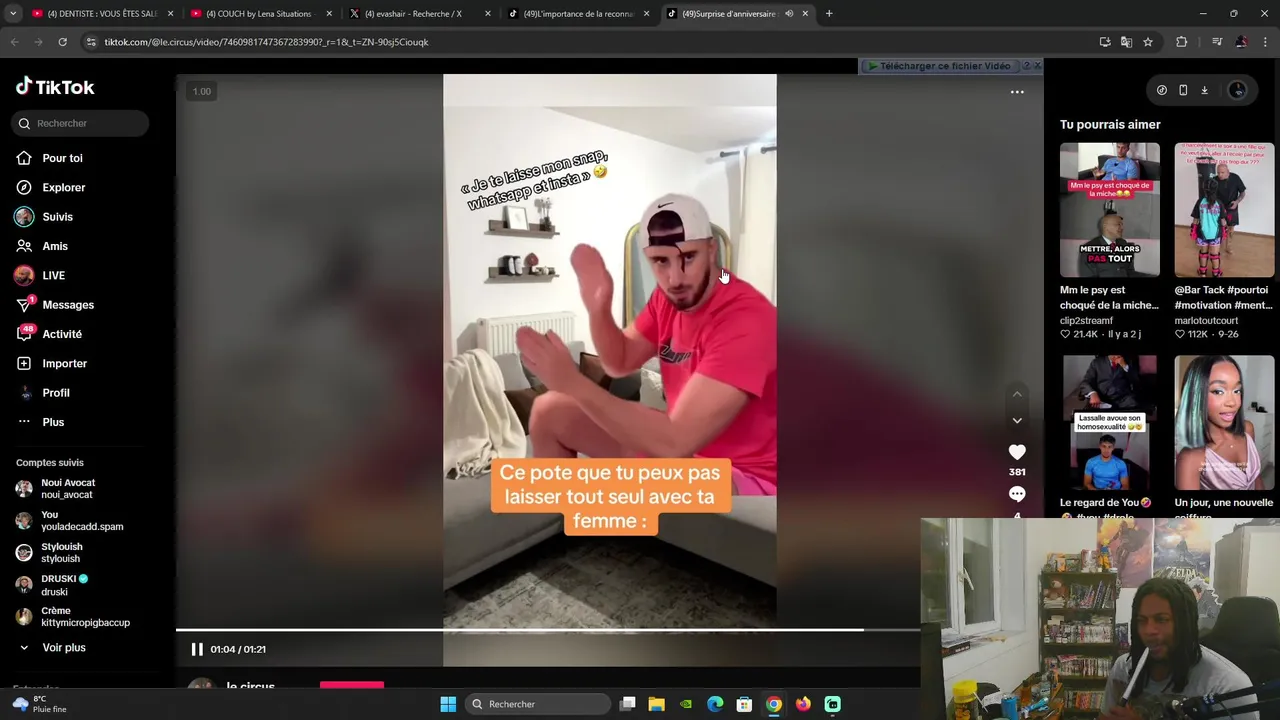Open the Explorer section
Screen dimensions: 1280x720
(63, 187)
